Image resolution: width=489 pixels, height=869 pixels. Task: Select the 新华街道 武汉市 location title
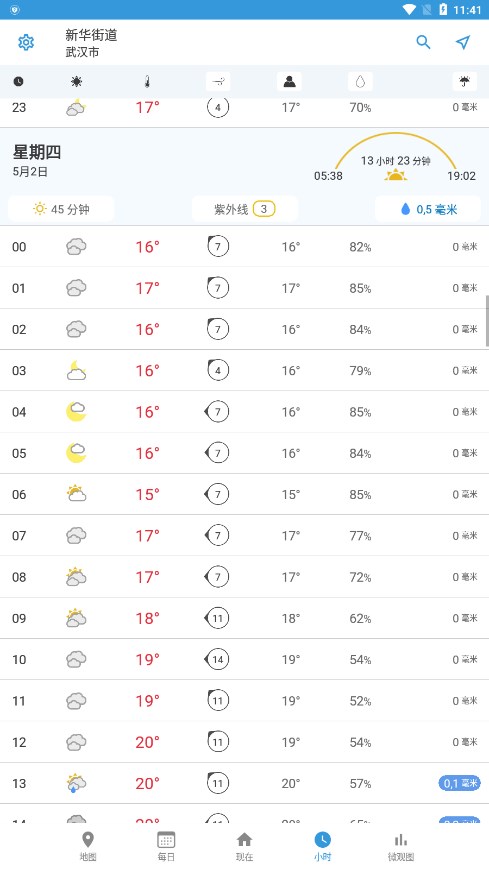(91, 43)
